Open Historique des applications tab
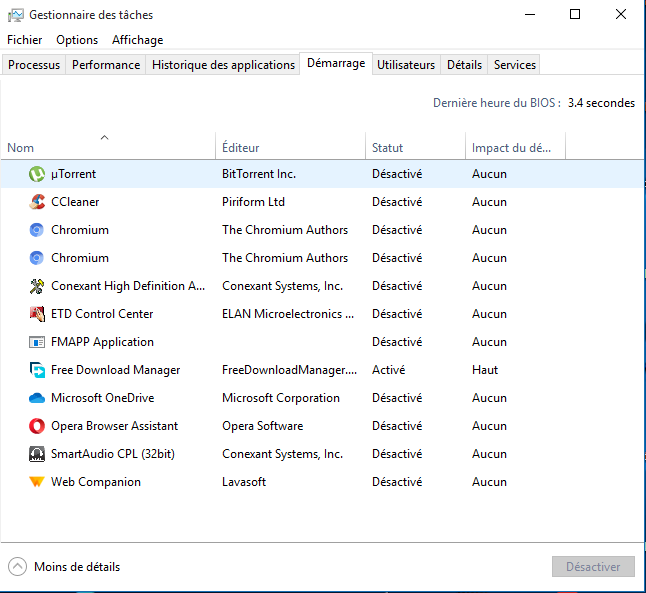Viewport: 646px width, 593px height. 223,65
